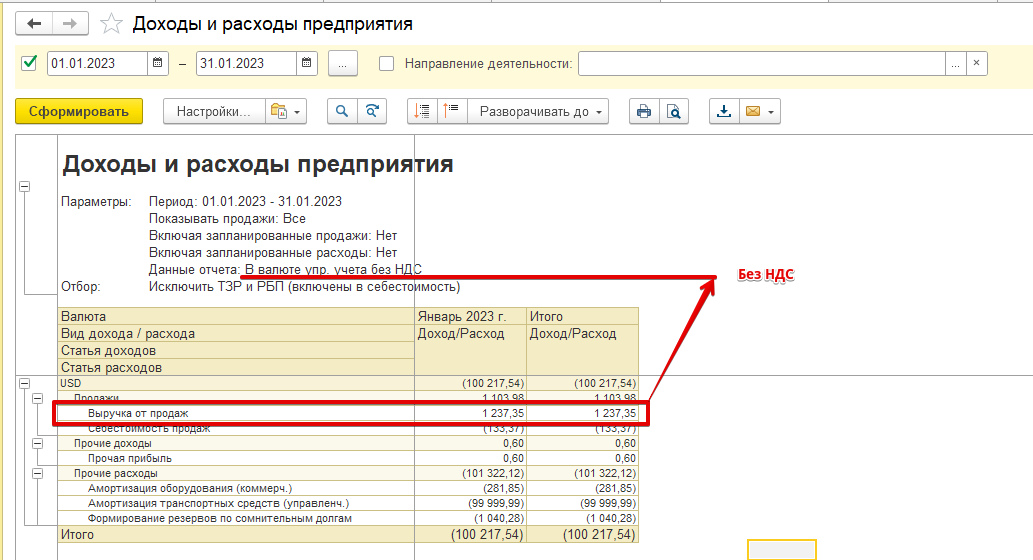Screen dimensions: 1033x560
Task: Open report variants dropdown next to Настройки
Action: 285,111
